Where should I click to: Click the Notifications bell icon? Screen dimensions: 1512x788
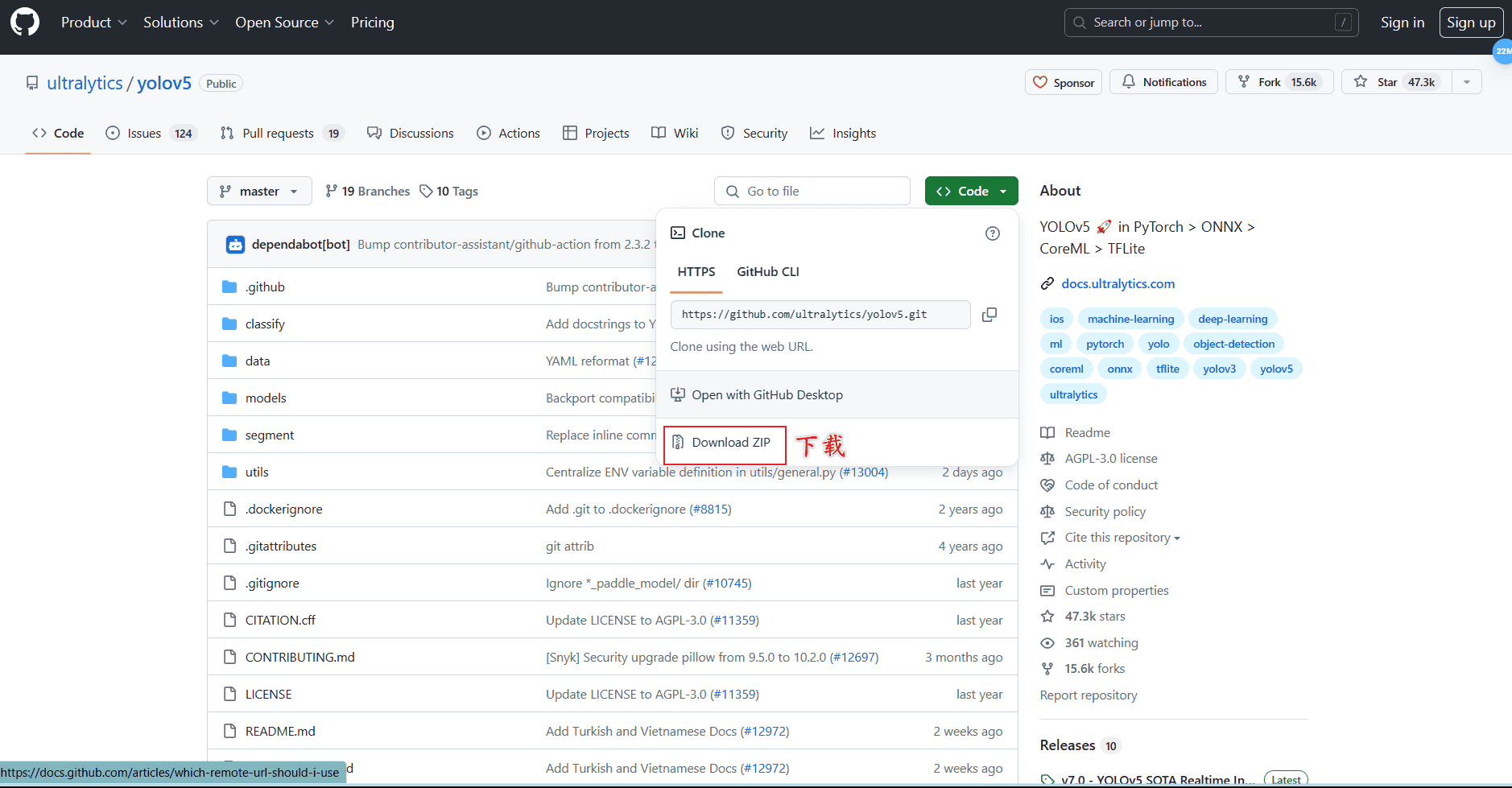[1129, 81]
